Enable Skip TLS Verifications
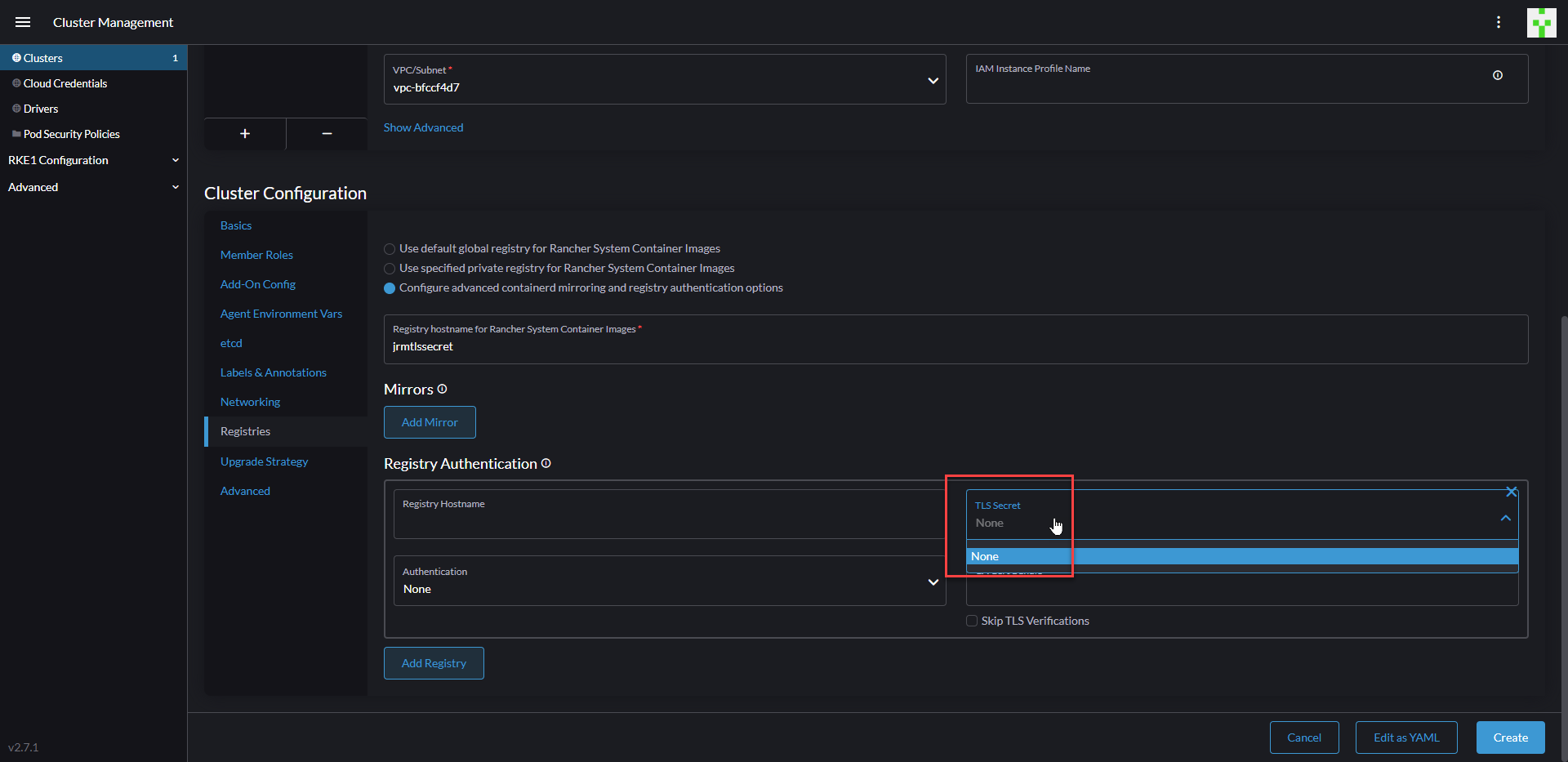1568x762 pixels. coord(971,621)
